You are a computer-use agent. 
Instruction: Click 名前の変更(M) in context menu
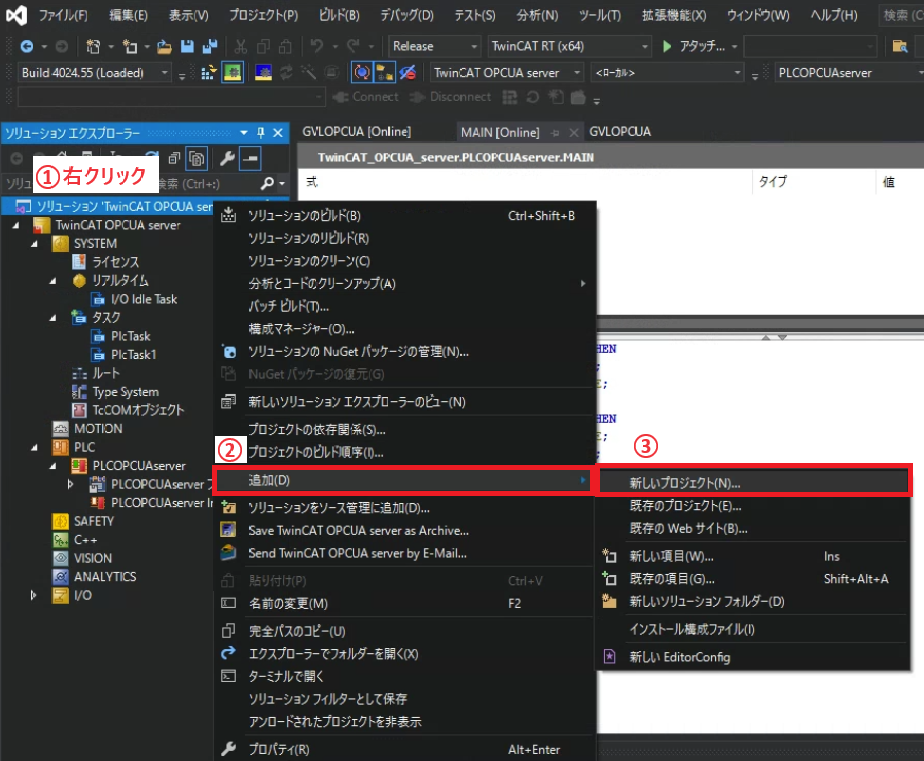[x=403, y=604]
